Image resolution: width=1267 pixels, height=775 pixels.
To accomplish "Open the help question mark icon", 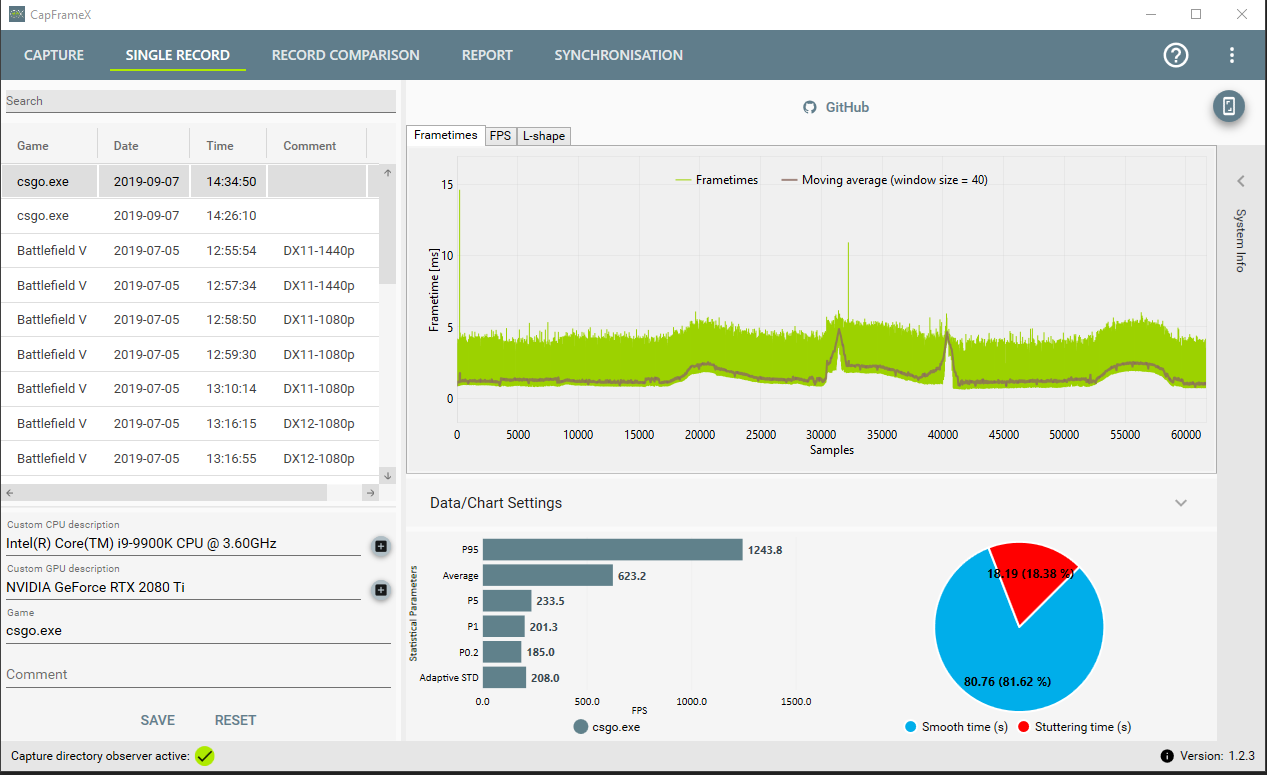I will (x=1176, y=55).
